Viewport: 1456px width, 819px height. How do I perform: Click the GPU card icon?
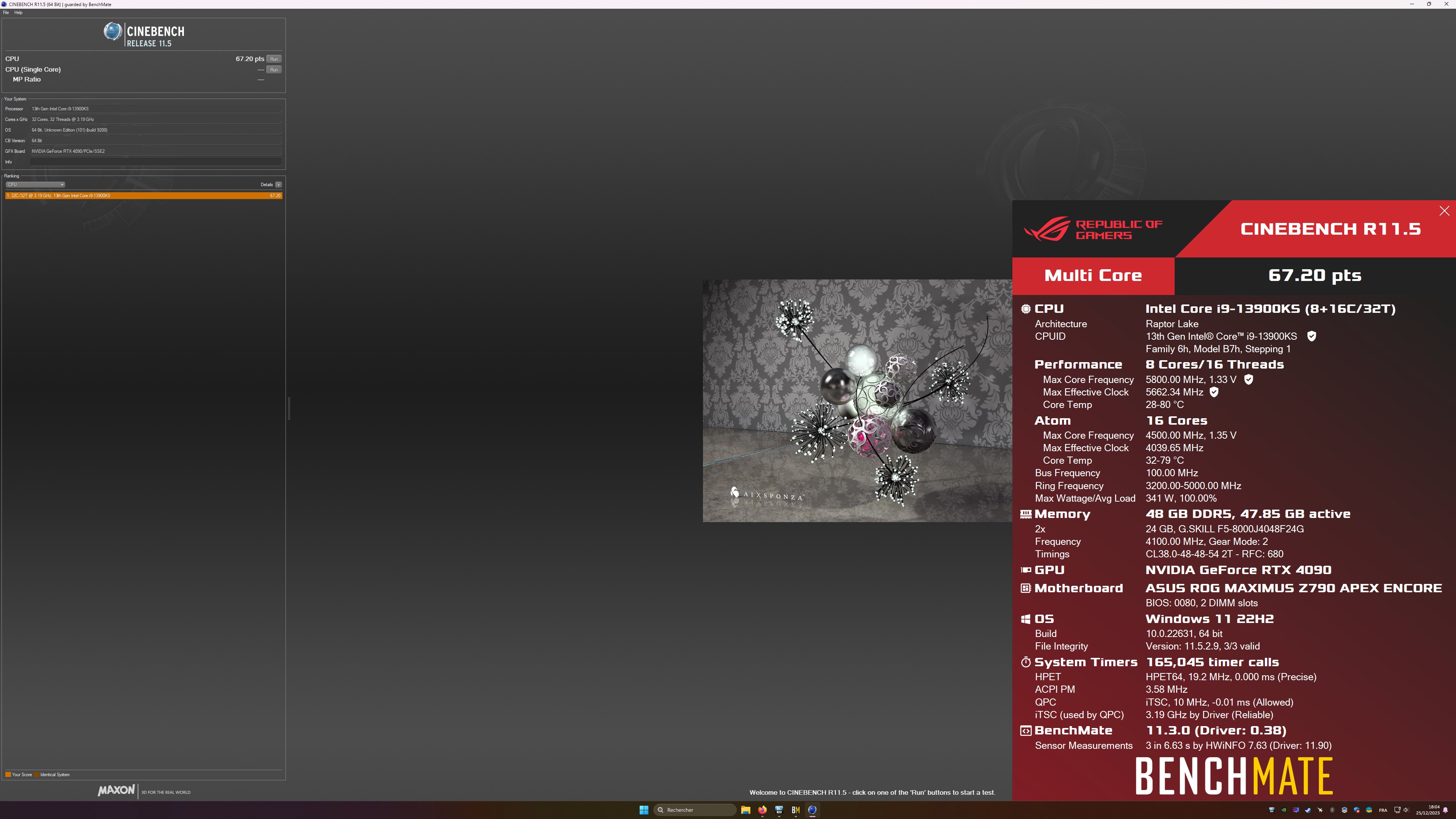(x=1025, y=570)
